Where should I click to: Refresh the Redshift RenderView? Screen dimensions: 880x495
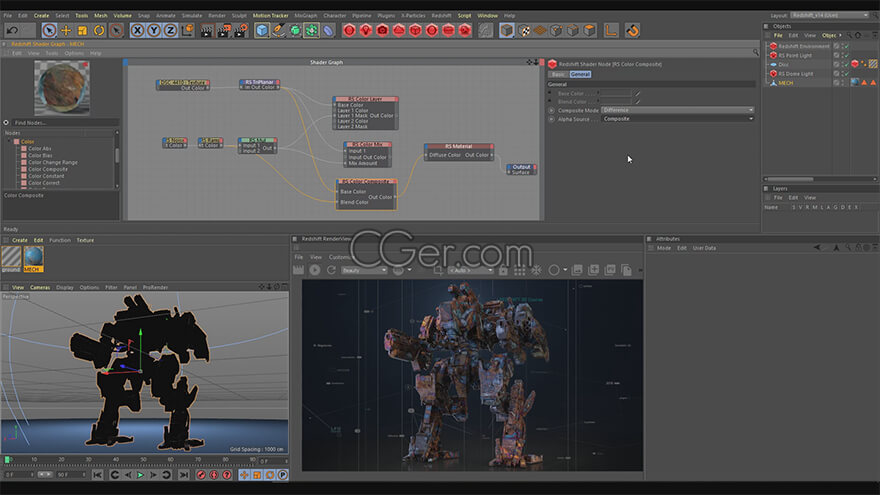(x=331, y=270)
